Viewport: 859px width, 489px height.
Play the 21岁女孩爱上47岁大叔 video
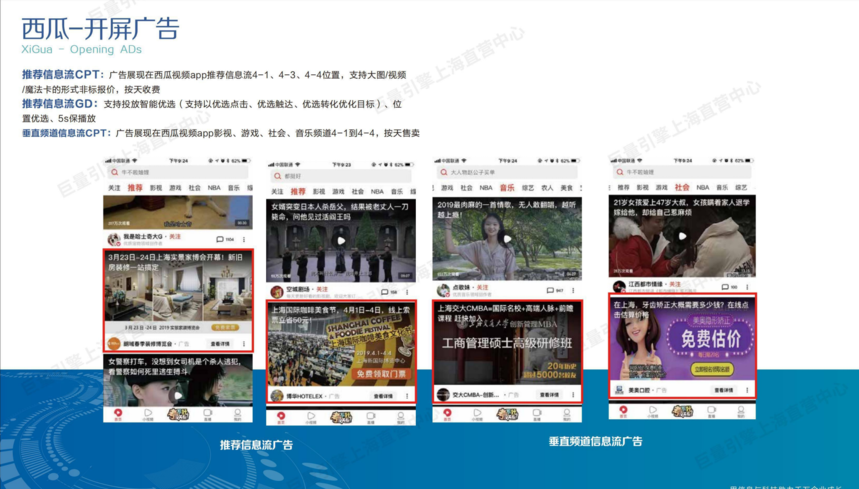point(682,236)
